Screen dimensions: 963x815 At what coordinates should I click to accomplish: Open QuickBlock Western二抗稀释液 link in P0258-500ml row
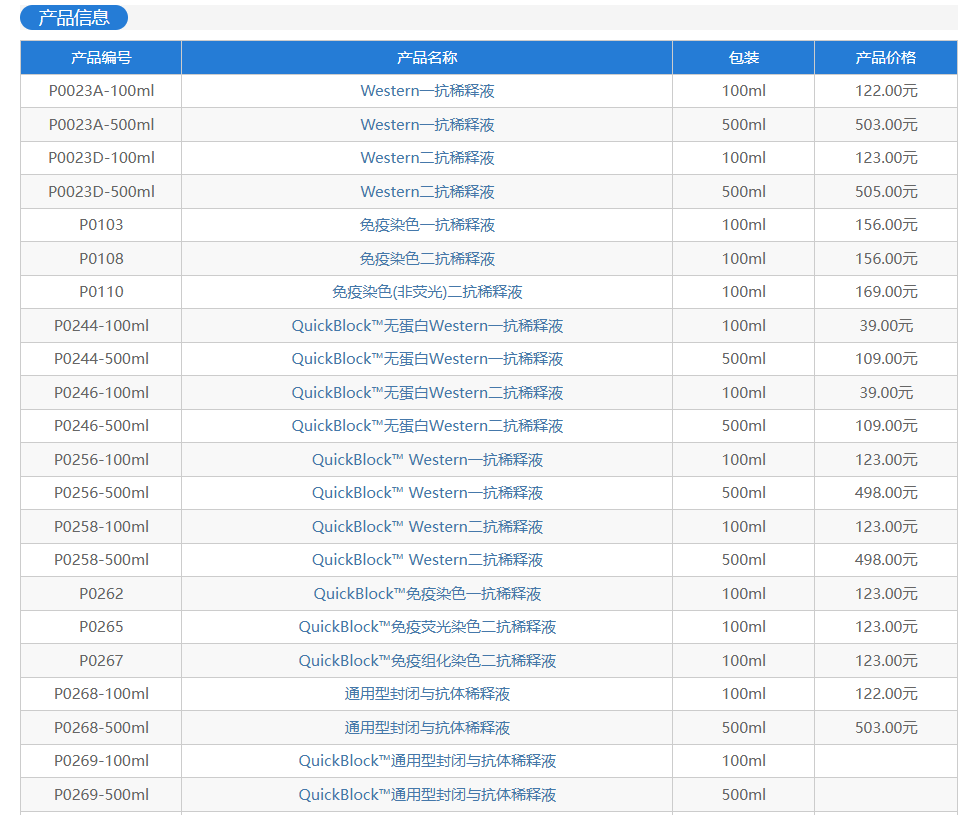click(427, 560)
